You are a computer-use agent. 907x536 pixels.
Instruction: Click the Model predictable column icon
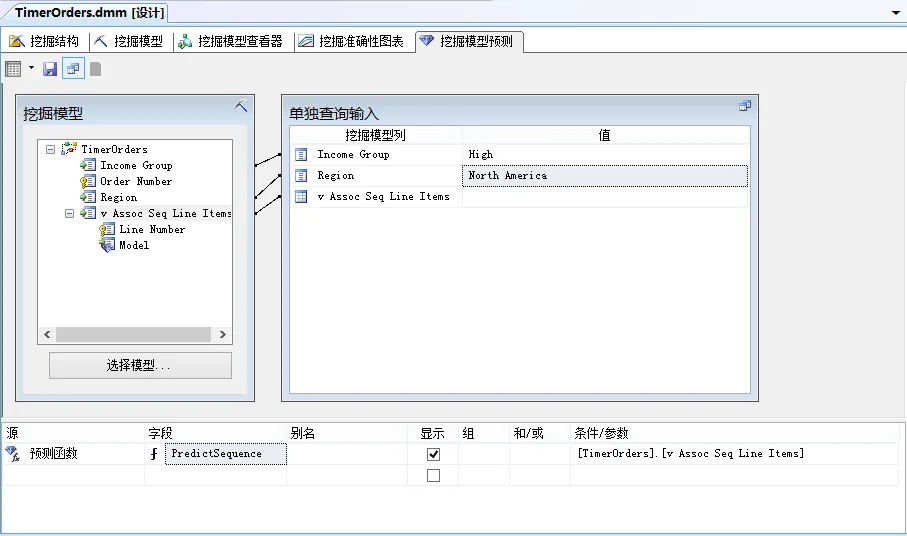(107, 246)
